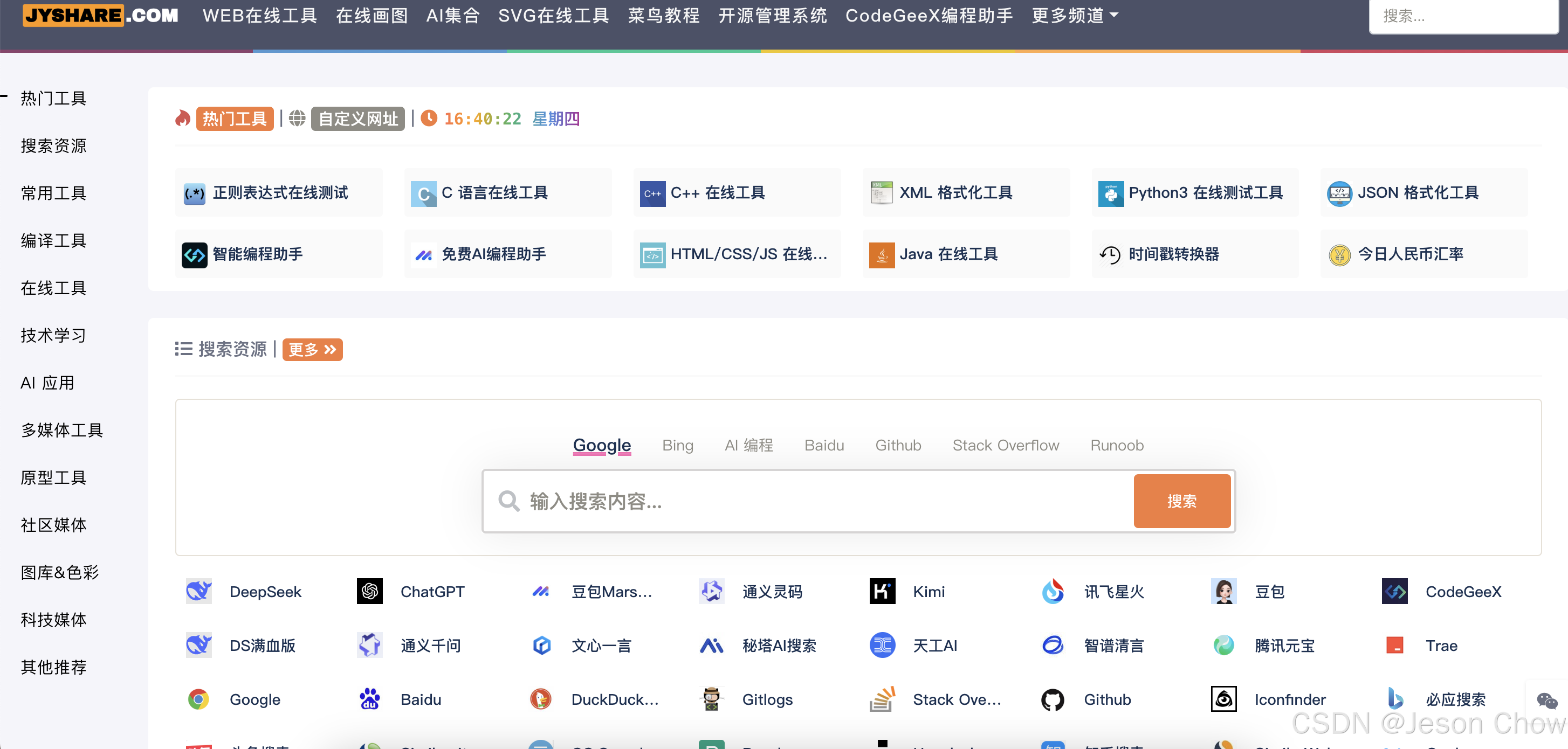Open AI 应用 sidebar link
The height and width of the screenshot is (749, 1568).
coord(47,383)
